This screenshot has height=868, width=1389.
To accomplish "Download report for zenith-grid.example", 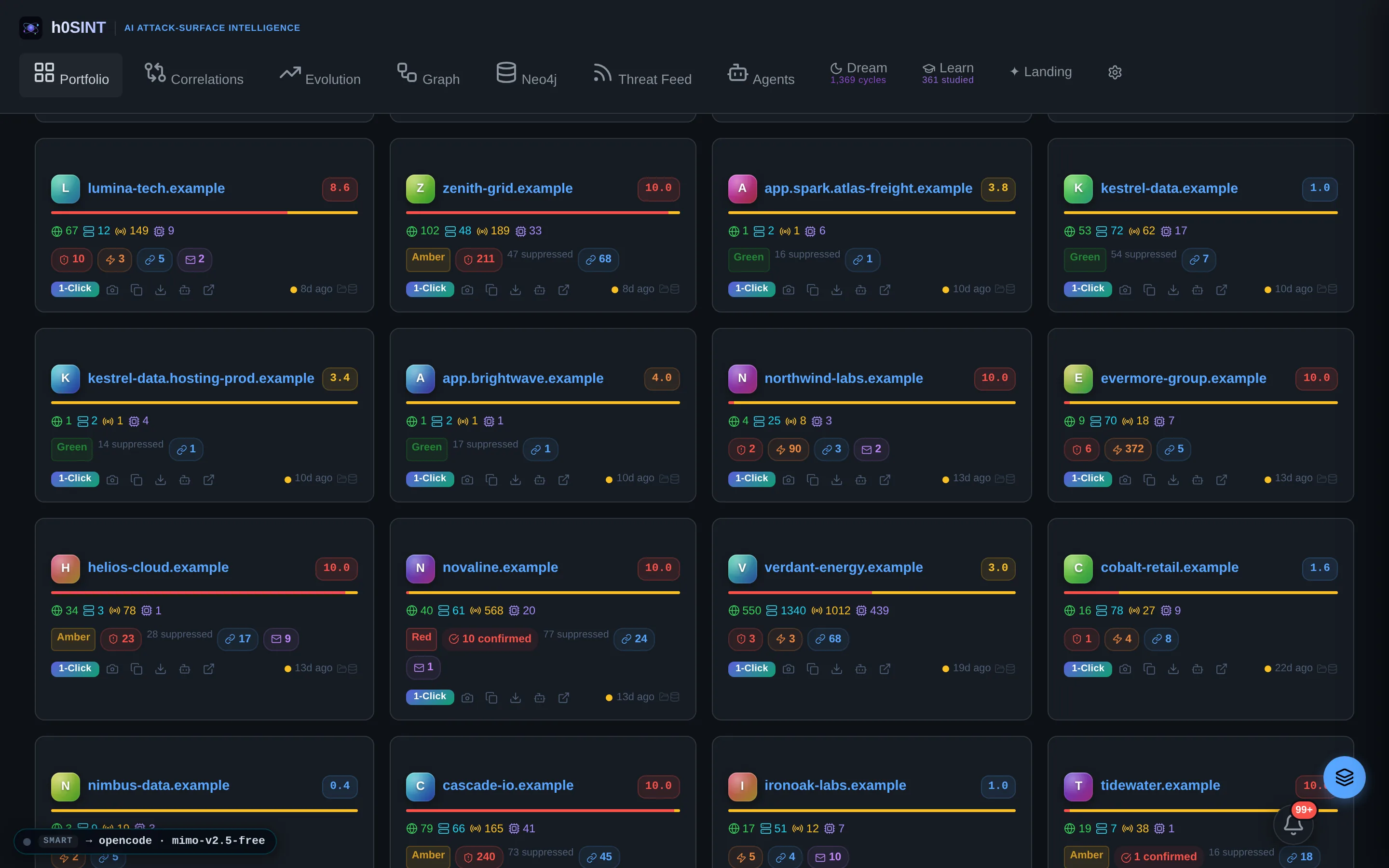I will [x=516, y=290].
